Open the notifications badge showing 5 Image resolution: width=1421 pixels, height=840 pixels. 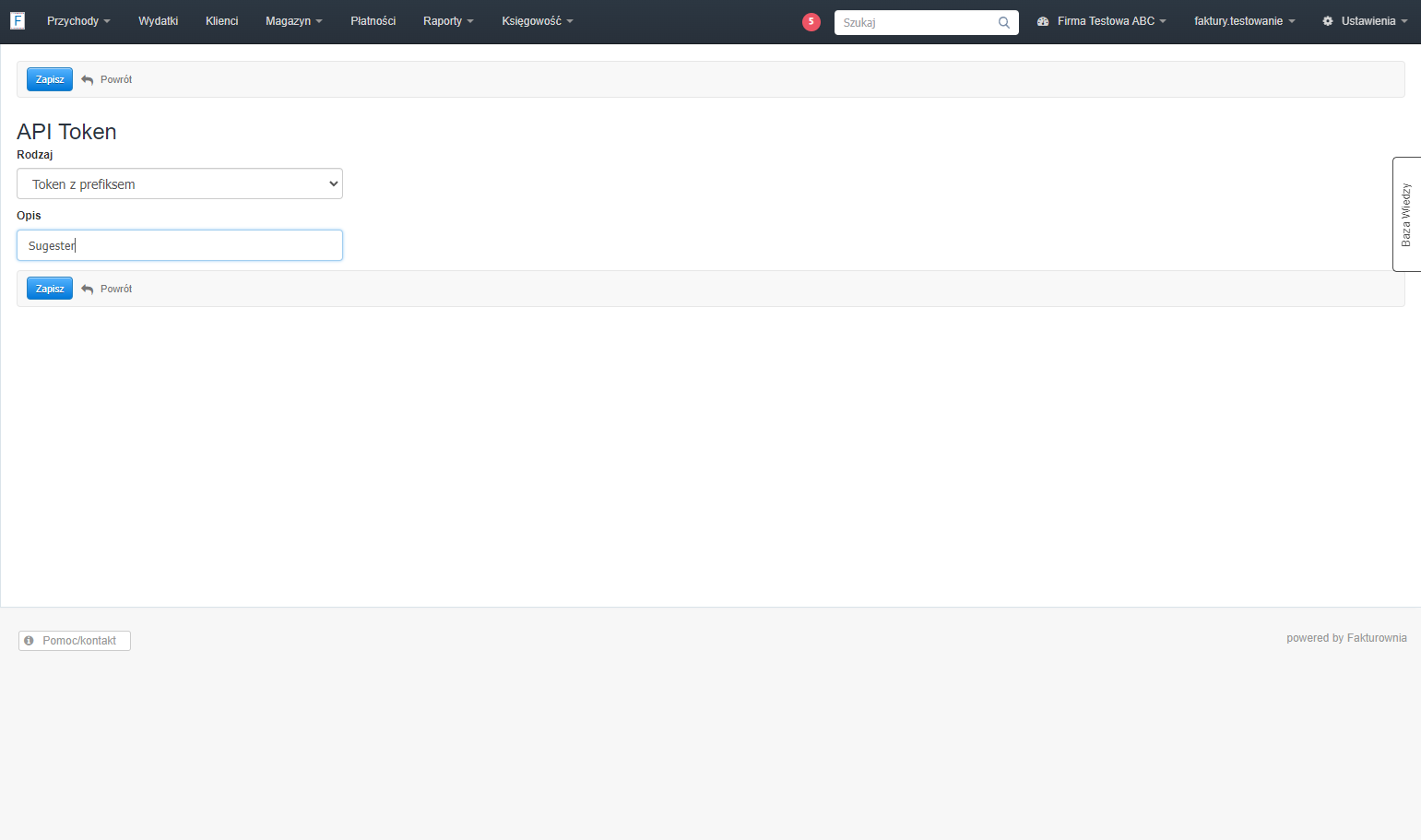(x=811, y=21)
